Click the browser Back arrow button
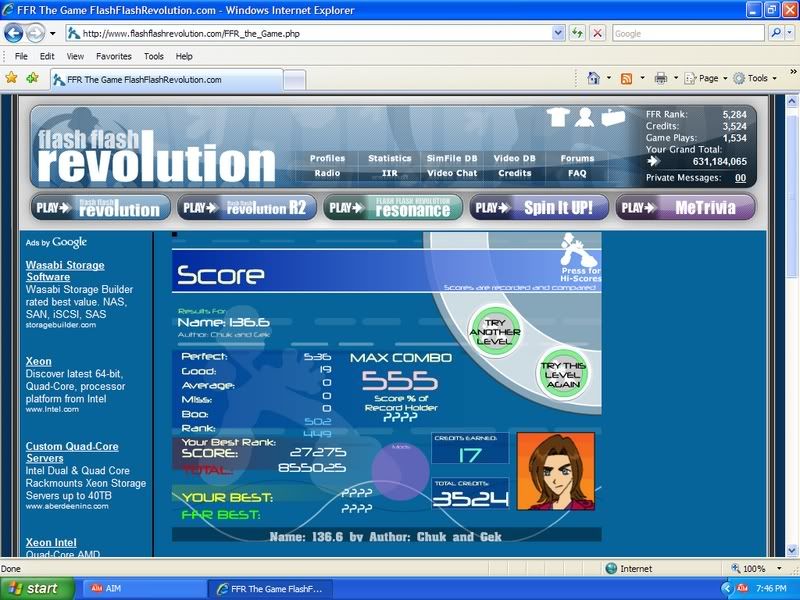 point(15,33)
